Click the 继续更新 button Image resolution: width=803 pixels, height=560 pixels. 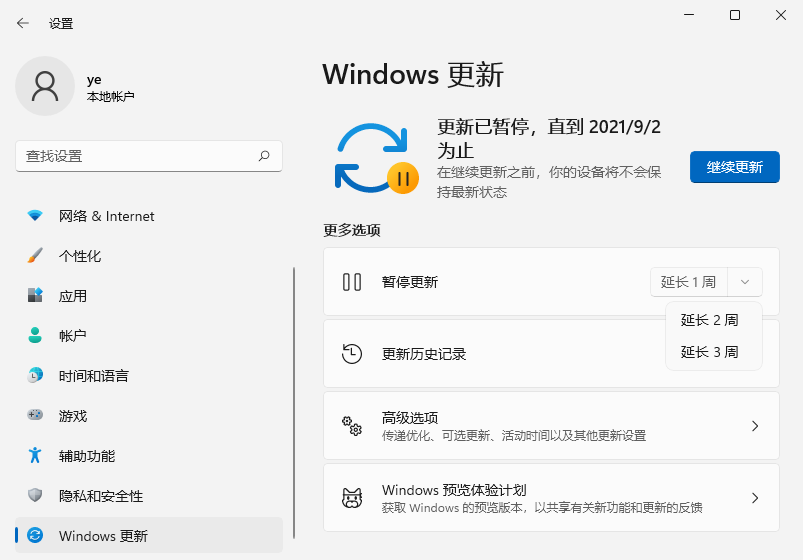[734, 167]
